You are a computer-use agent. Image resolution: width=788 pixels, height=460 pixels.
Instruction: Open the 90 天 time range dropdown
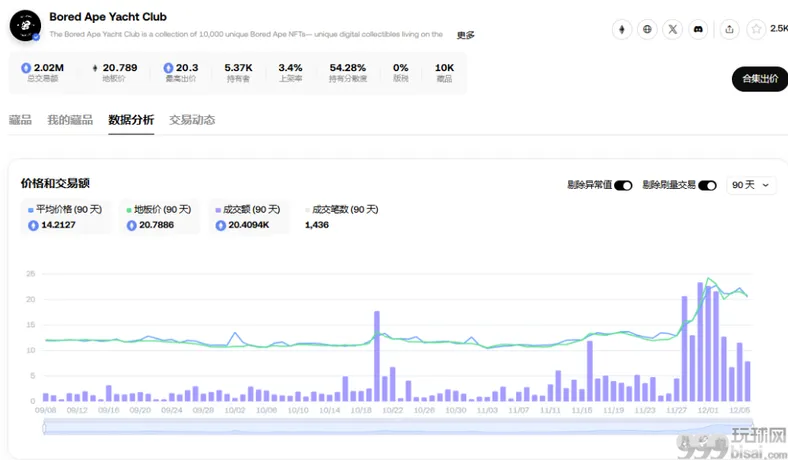click(751, 185)
